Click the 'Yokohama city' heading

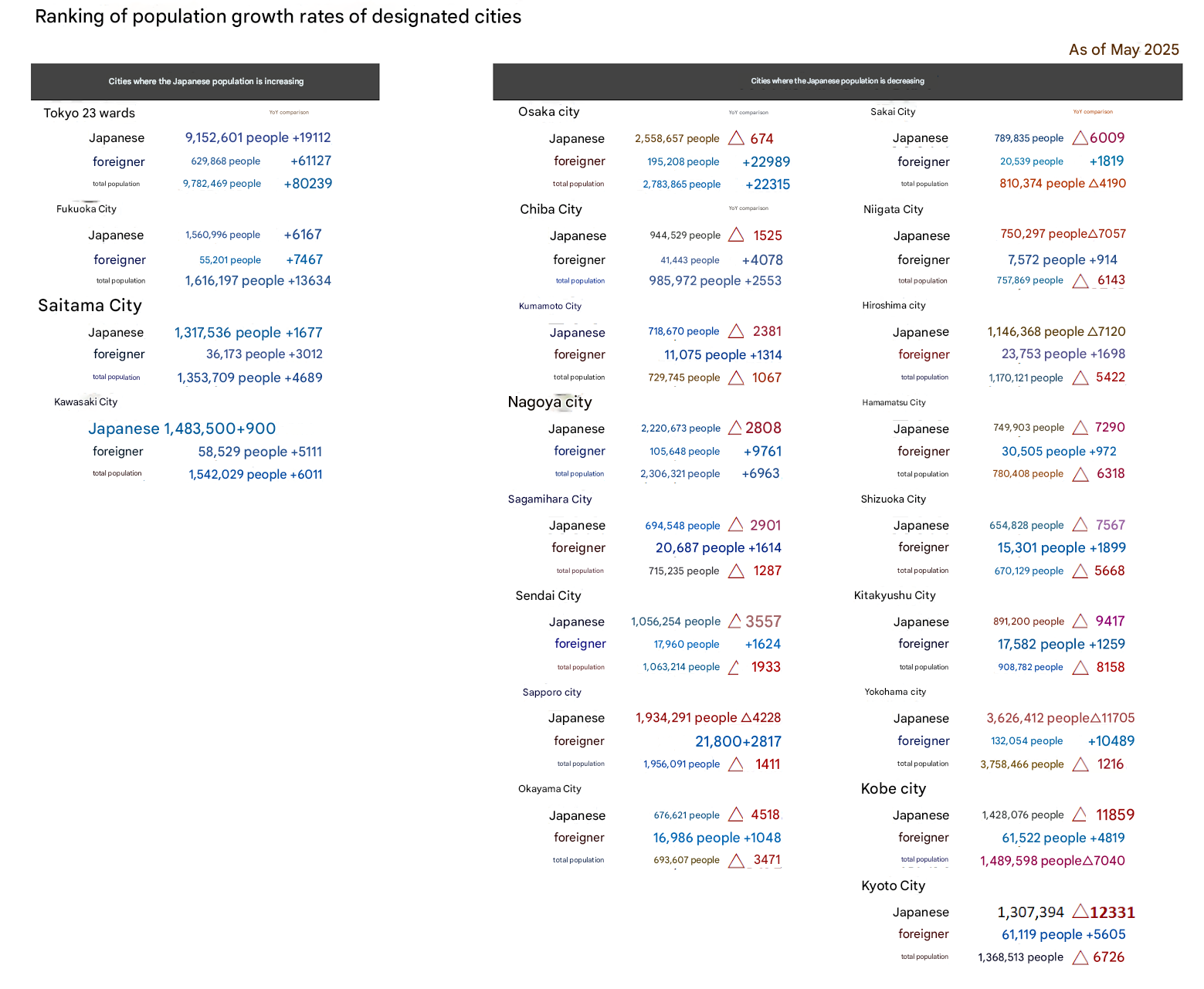click(895, 692)
